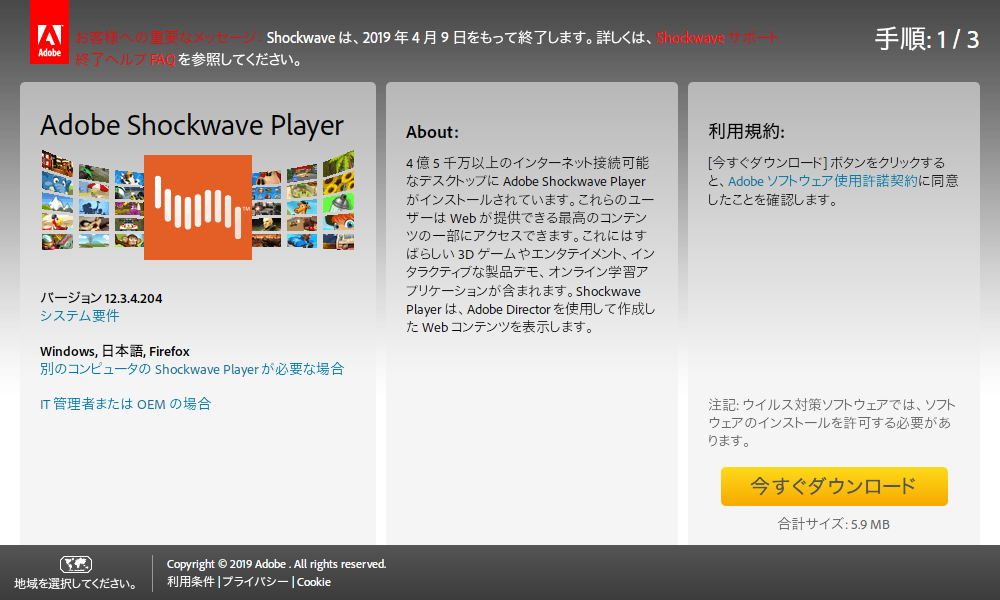Select the 地域を選択してください region link
This screenshot has width=1000, height=600.
[x=75, y=583]
